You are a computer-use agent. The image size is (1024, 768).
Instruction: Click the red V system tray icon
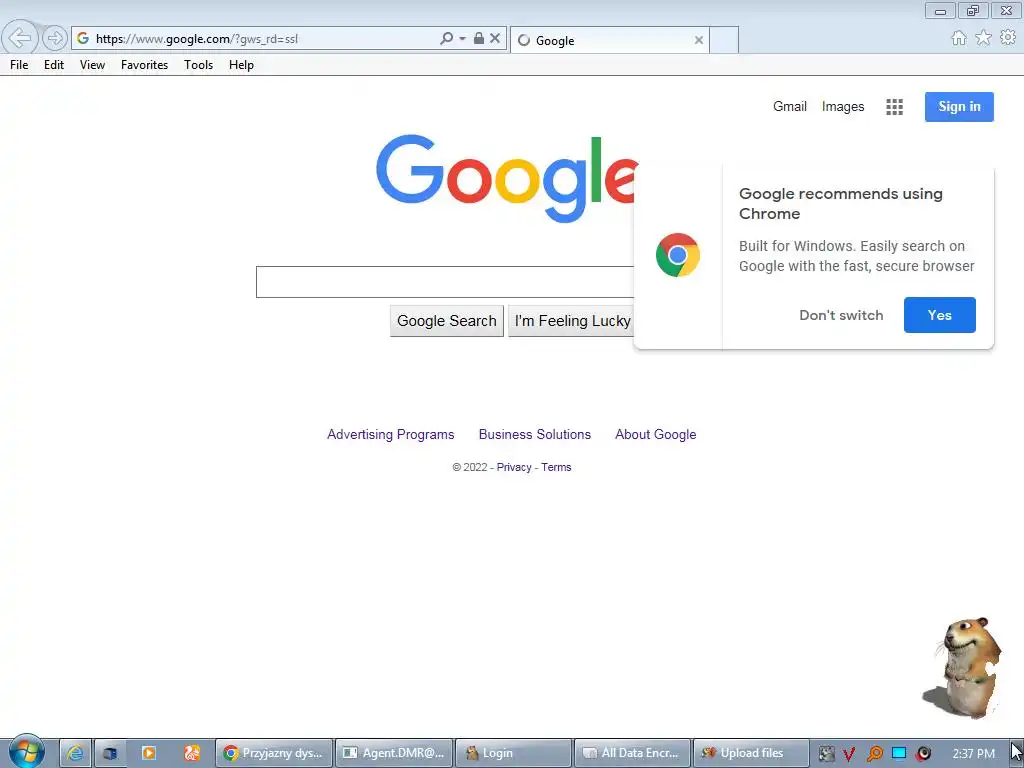pos(849,754)
